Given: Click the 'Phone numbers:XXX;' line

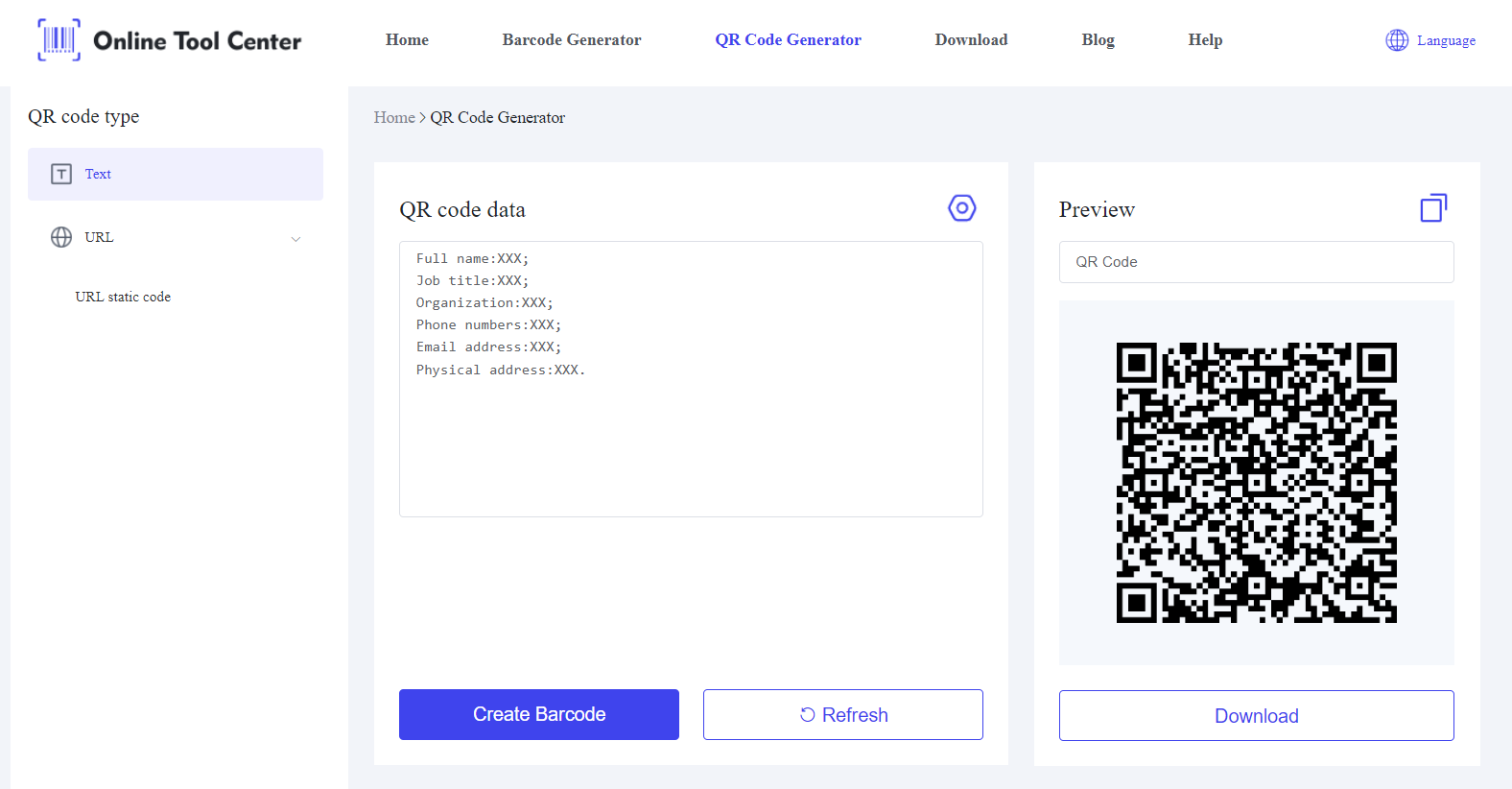Looking at the screenshot, I should pos(488,324).
